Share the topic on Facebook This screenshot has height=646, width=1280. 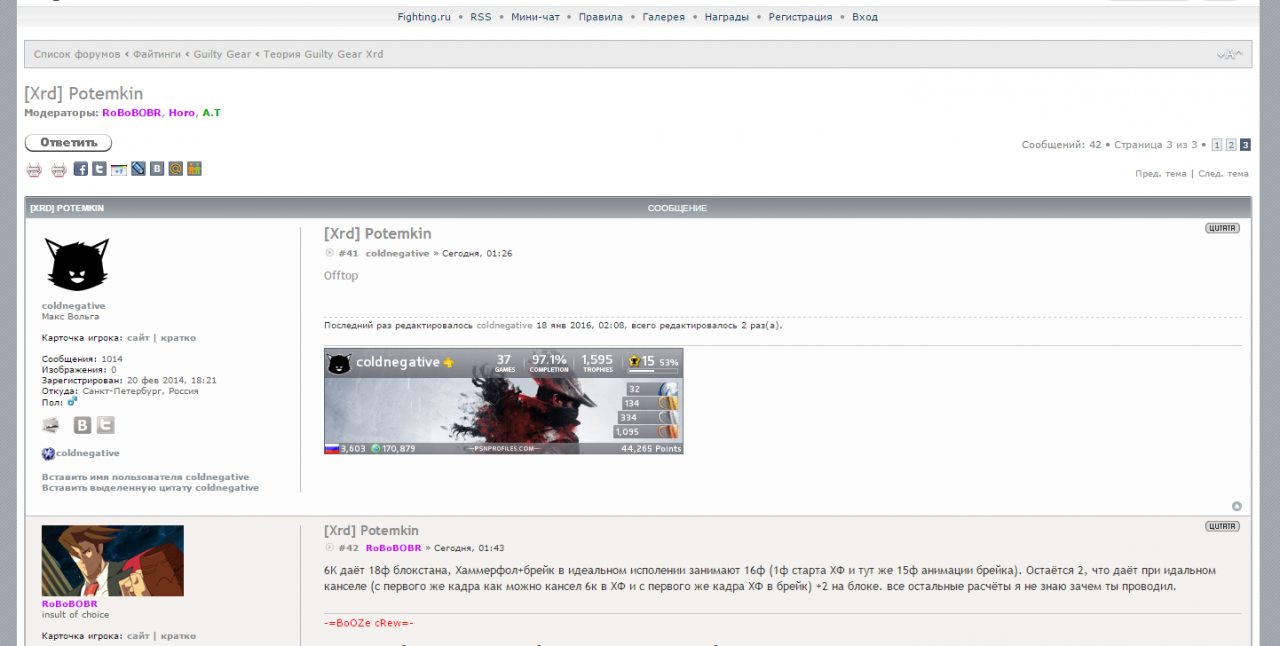(x=81, y=169)
